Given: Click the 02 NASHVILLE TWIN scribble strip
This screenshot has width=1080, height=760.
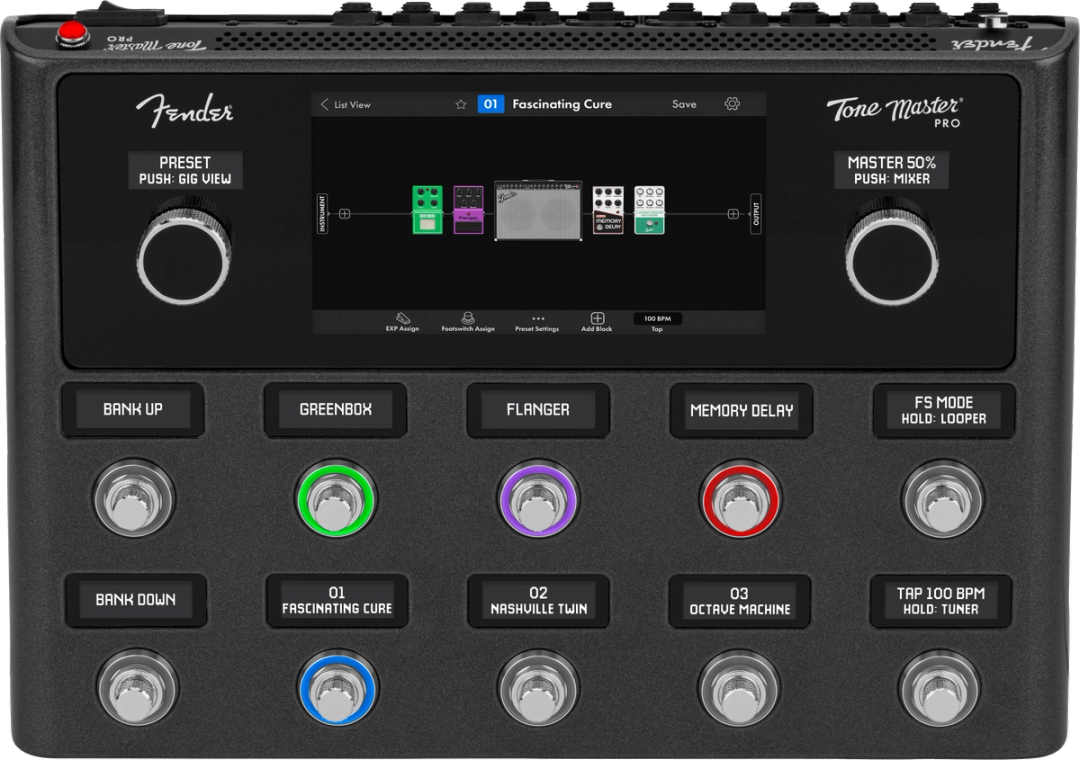Looking at the screenshot, I should [539, 601].
